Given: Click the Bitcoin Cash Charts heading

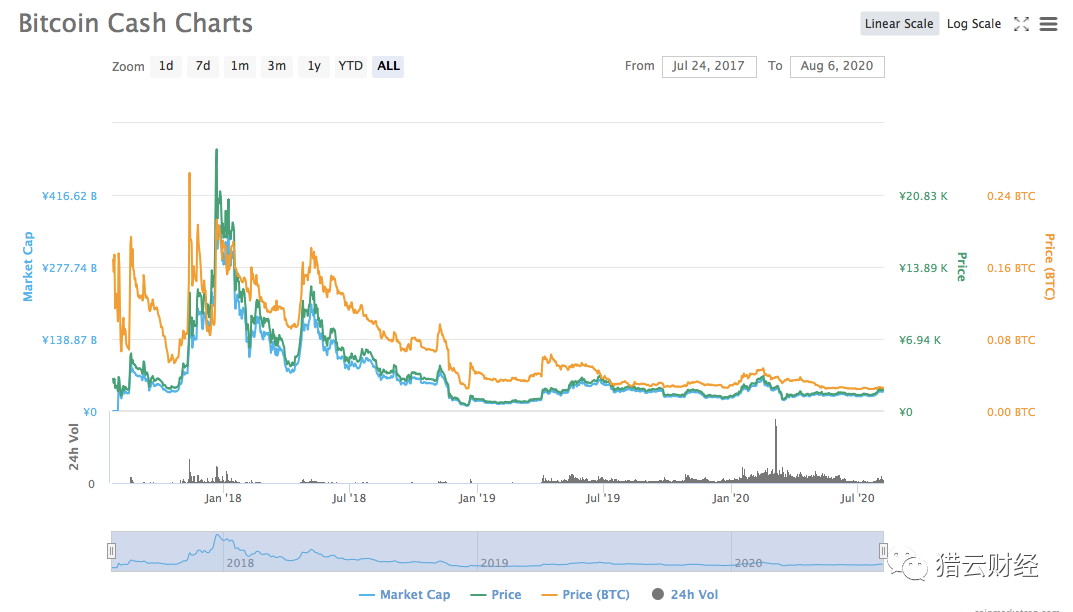Looking at the screenshot, I should [x=135, y=23].
